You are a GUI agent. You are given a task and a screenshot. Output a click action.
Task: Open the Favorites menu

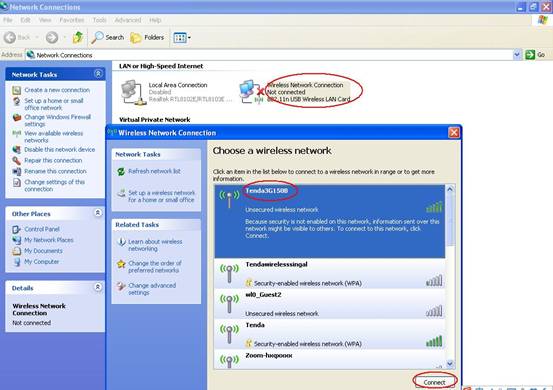pos(72,20)
